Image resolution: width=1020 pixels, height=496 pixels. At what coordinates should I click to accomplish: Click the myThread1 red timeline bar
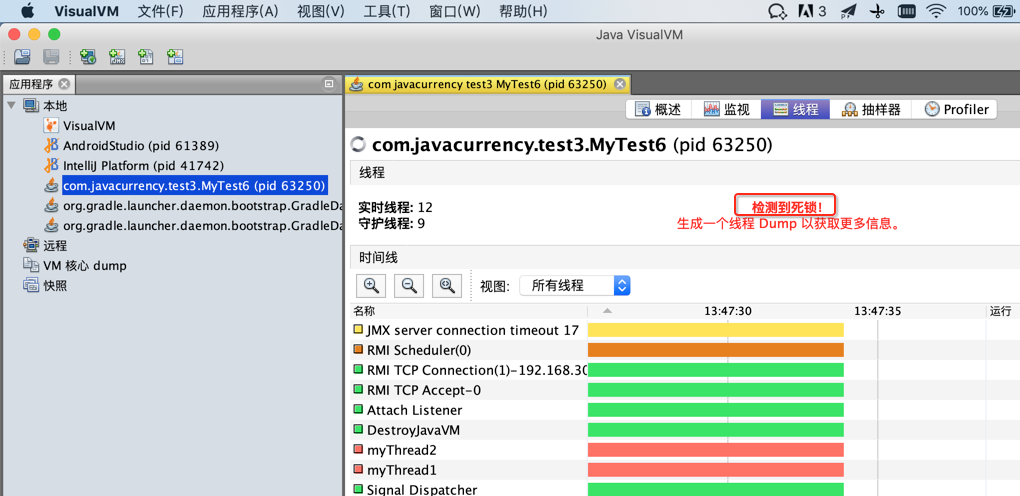716,470
